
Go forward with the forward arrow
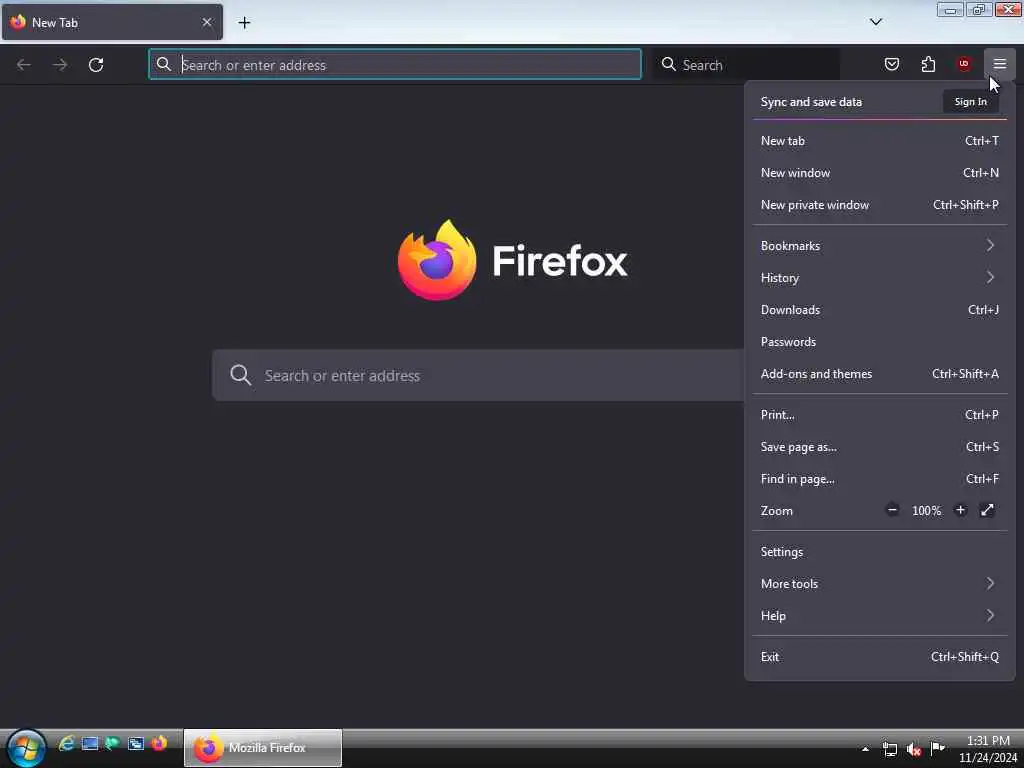tap(60, 65)
